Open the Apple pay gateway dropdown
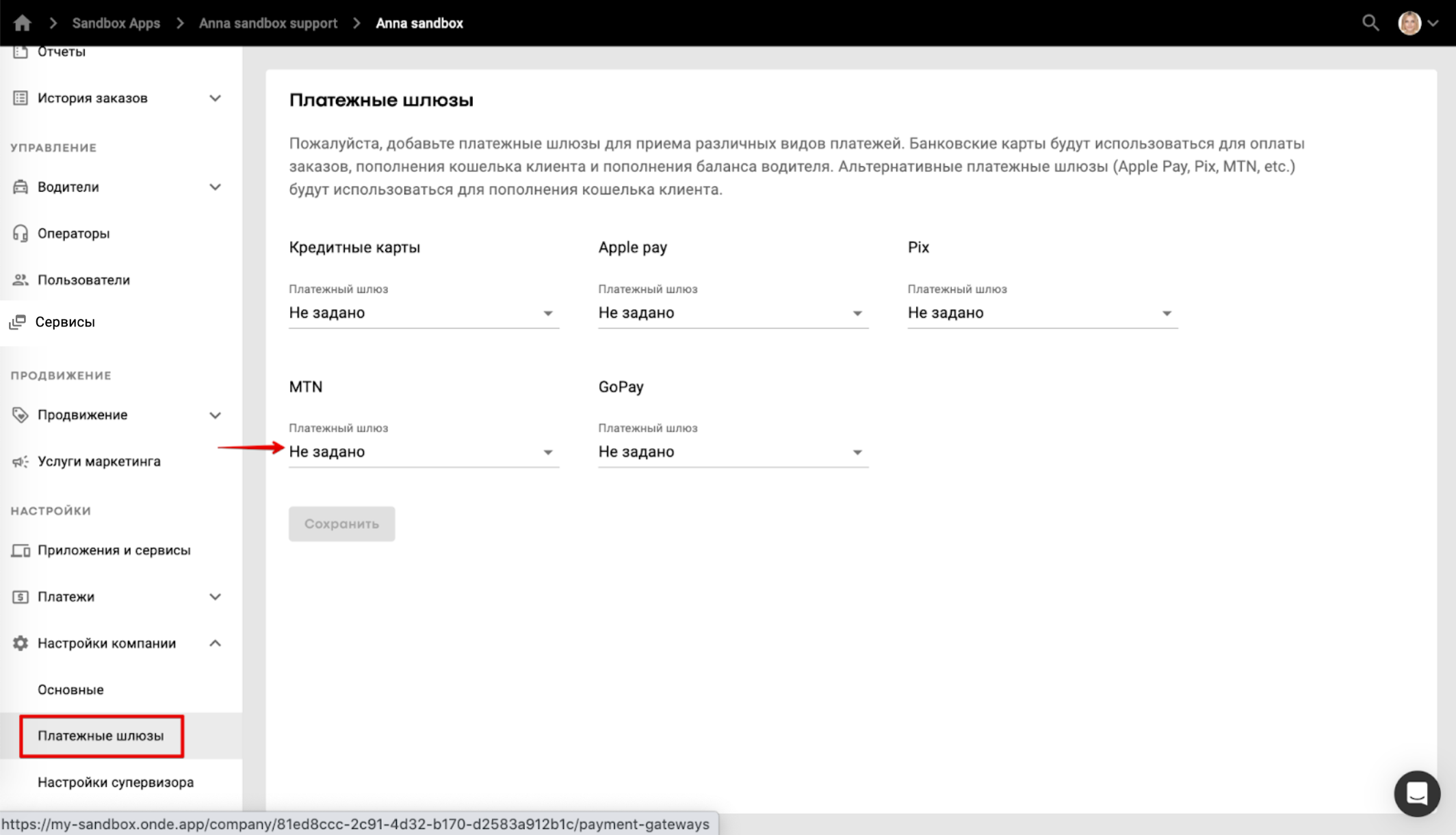 [x=732, y=313]
